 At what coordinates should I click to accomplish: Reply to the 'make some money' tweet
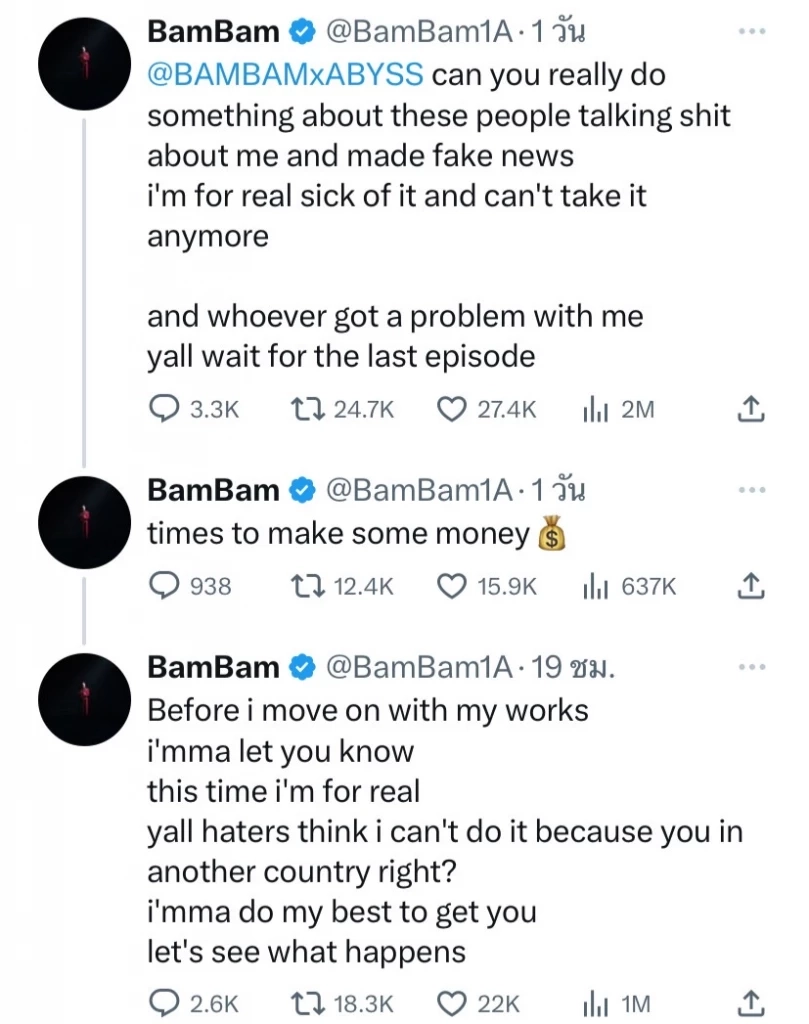[x=163, y=587]
